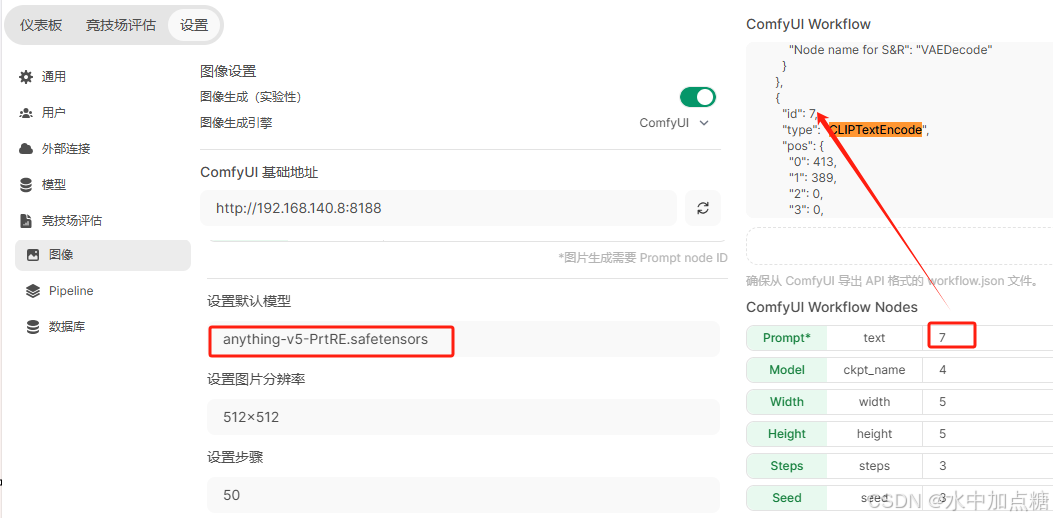Screen dimensions: 1053x518
Task: Switch to the 仪表板 tab
Action: [41, 26]
